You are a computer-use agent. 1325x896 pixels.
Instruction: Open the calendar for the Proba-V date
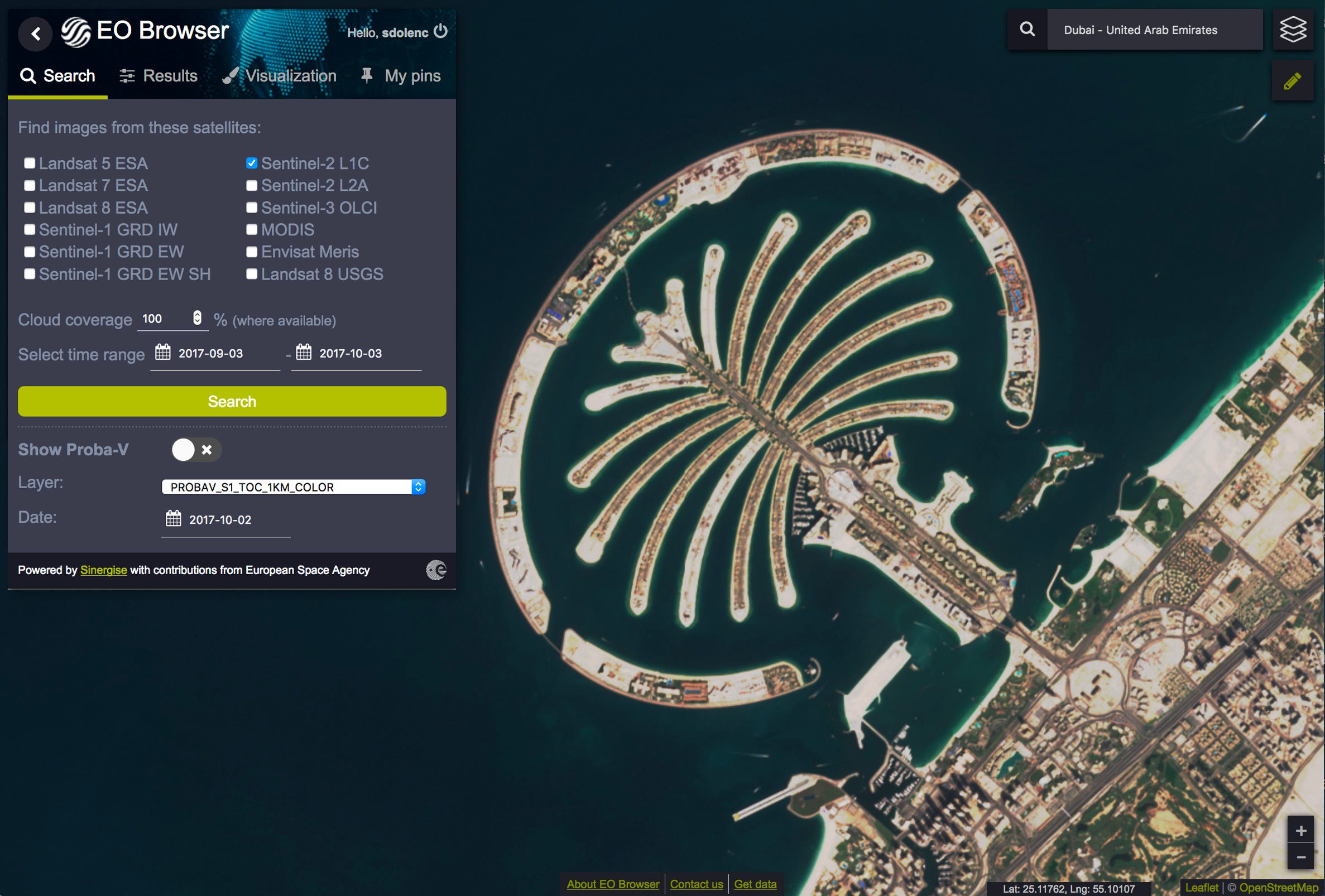click(x=174, y=519)
